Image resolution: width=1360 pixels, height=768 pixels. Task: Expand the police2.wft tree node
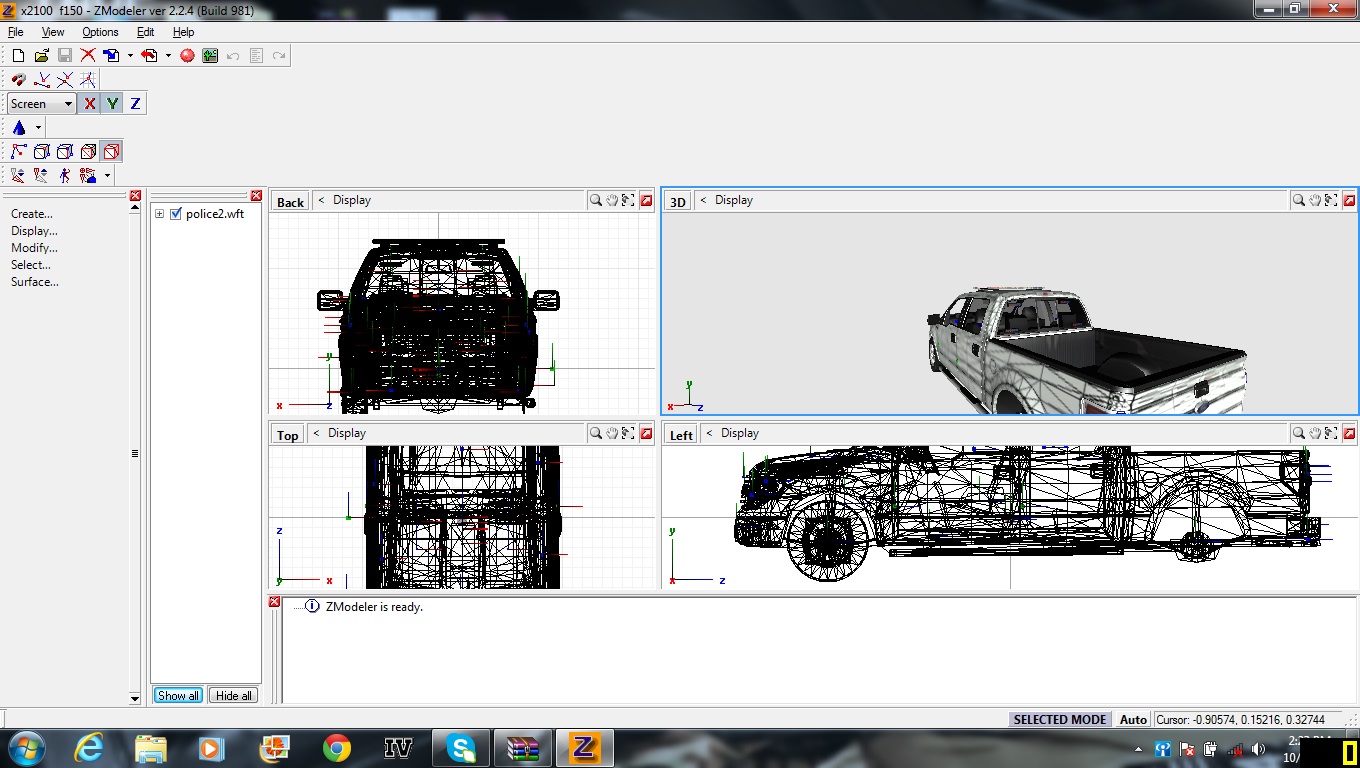tap(159, 214)
